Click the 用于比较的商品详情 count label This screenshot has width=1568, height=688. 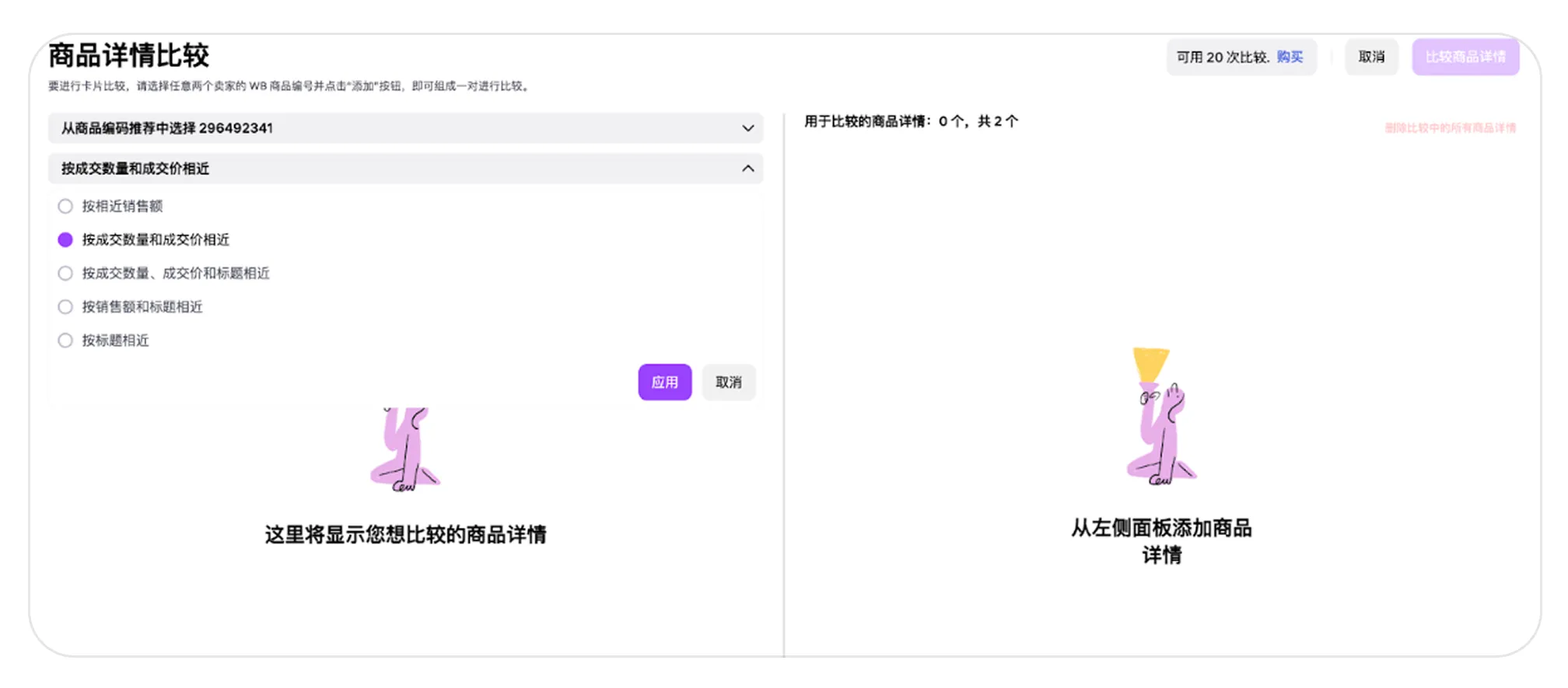pyautogui.click(x=911, y=121)
